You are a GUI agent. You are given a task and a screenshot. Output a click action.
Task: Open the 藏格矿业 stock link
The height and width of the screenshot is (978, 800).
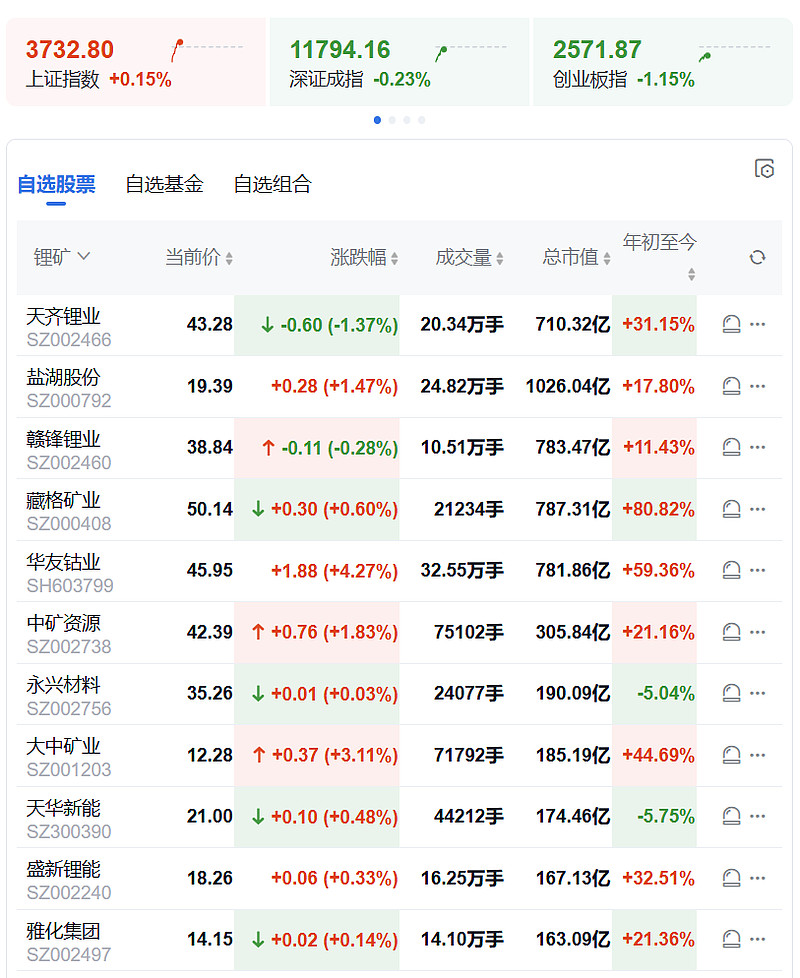pos(63,501)
